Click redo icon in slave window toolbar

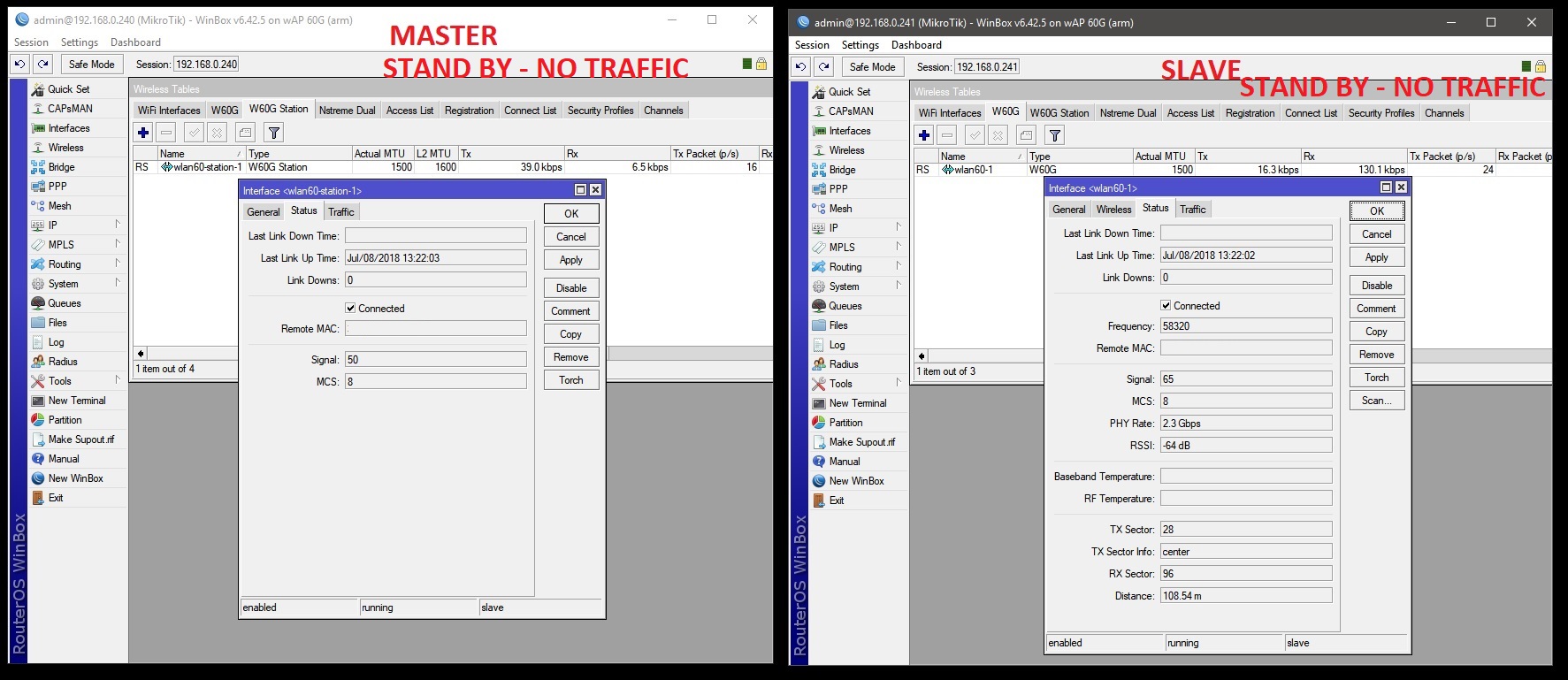[823, 66]
